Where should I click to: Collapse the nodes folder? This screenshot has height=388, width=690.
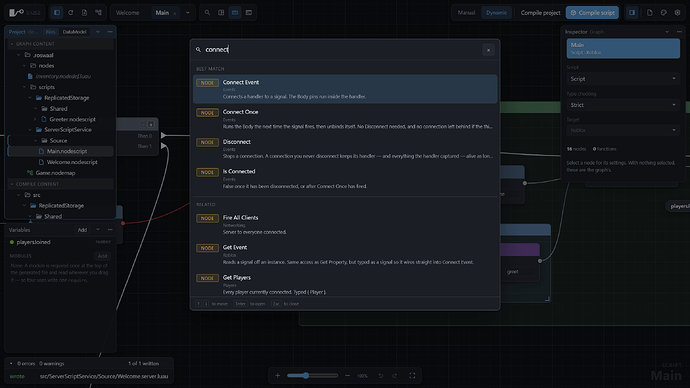(24, 66)
